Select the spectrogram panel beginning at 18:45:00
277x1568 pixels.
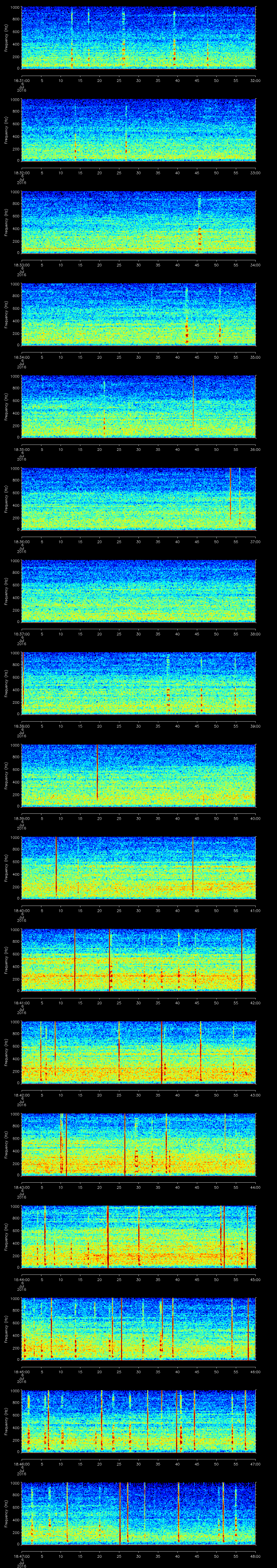pyautogui.click(x=139, y=1329)
